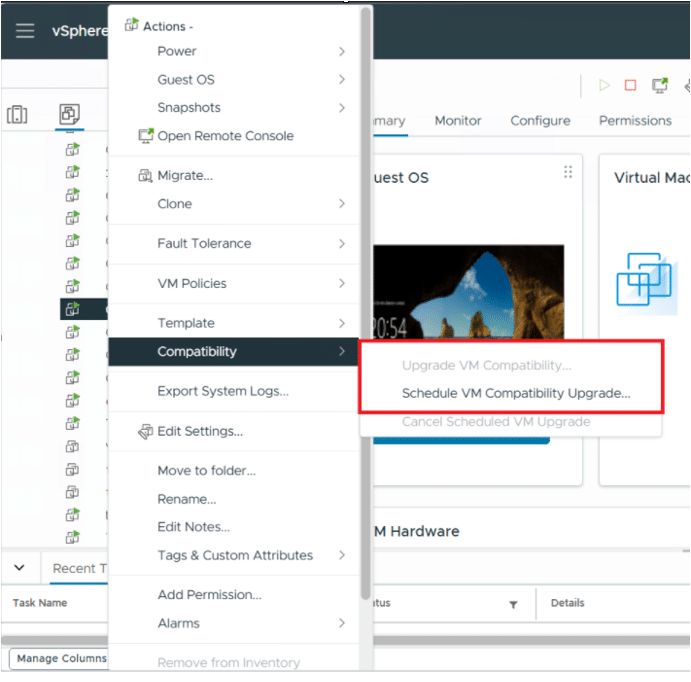Image resolution: width=691 pixels, height=682 pixels.
Task: Click the Manage Columns button
Action: click(x=61, y=658)
